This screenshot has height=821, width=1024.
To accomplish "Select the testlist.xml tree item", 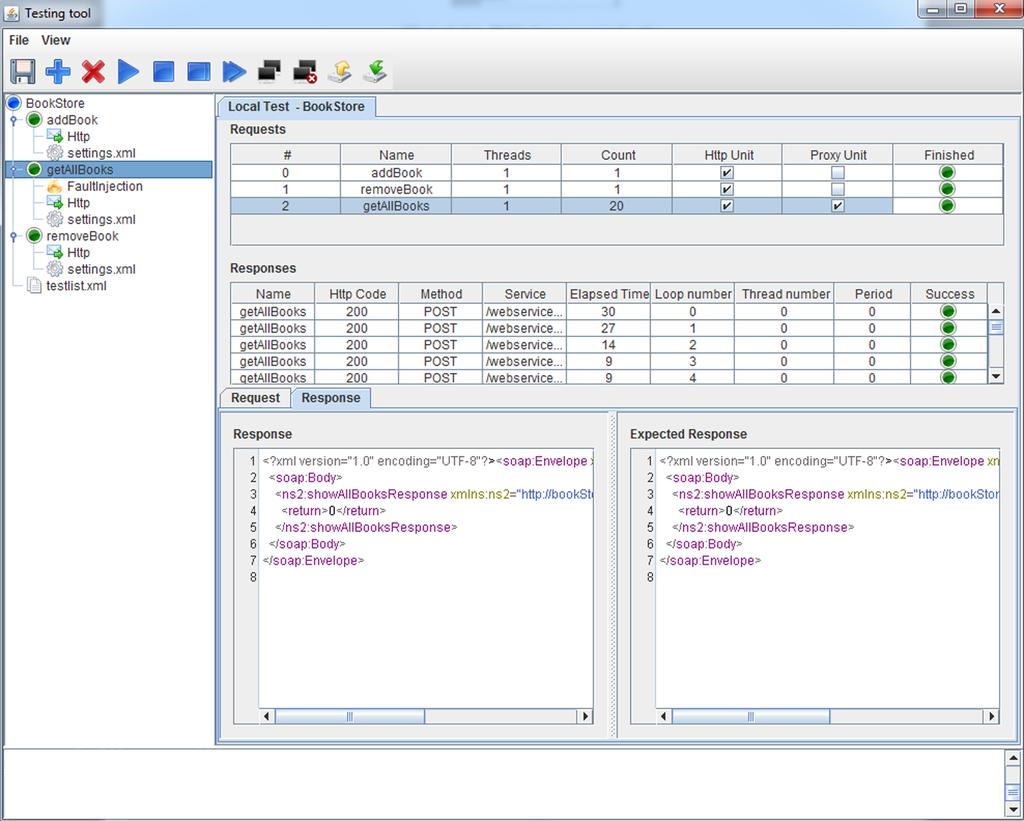I will pyautogui.click(x=76, y=285).
